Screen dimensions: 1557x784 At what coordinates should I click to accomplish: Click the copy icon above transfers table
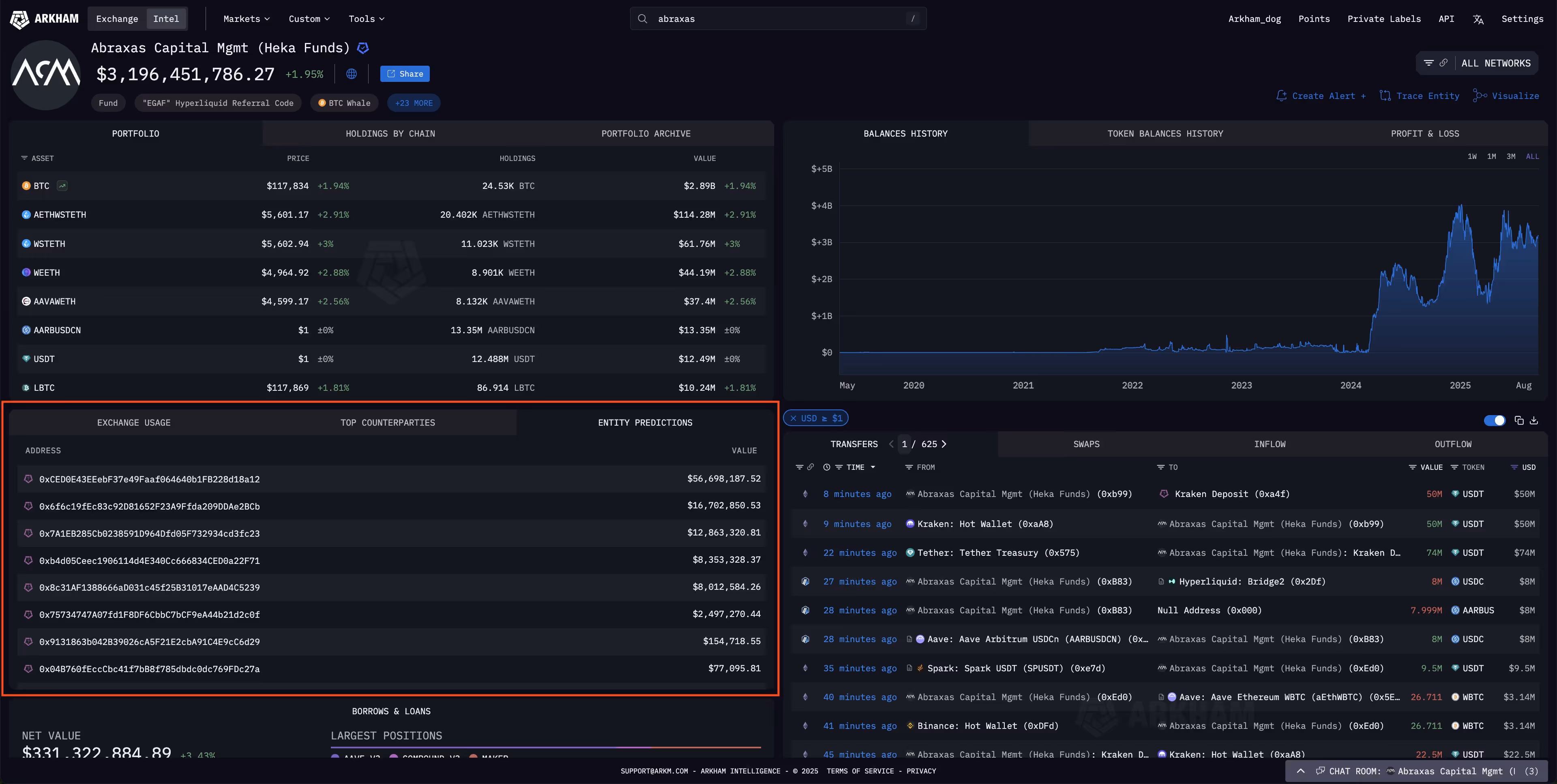[x=1519, y=421]
